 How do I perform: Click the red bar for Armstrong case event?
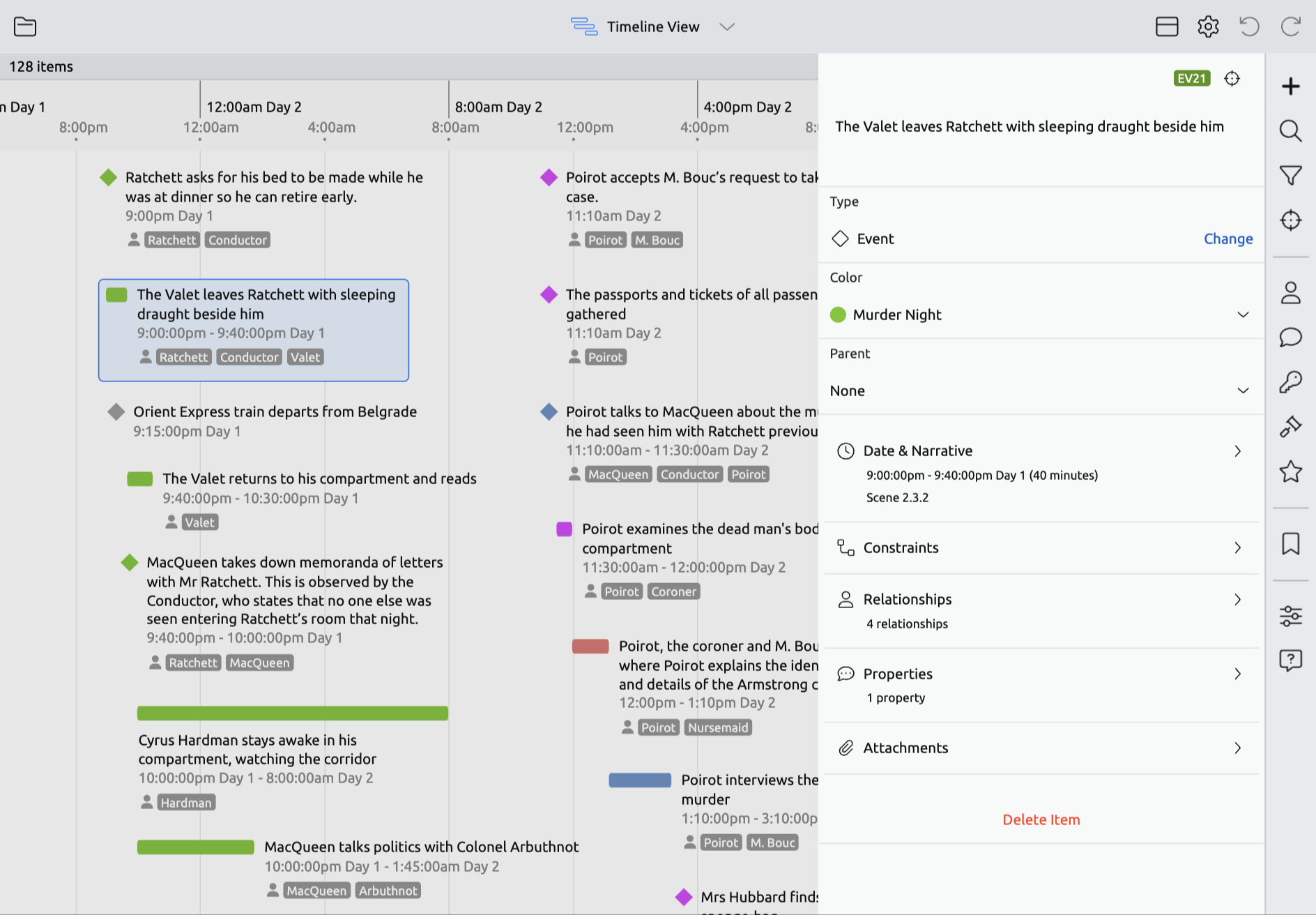coord(590,646)
